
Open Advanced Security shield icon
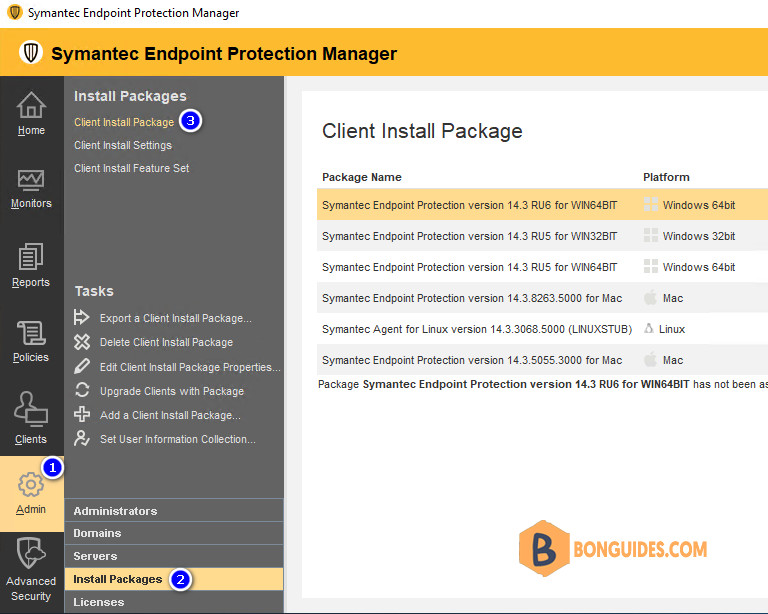click(x=31, y=553)
